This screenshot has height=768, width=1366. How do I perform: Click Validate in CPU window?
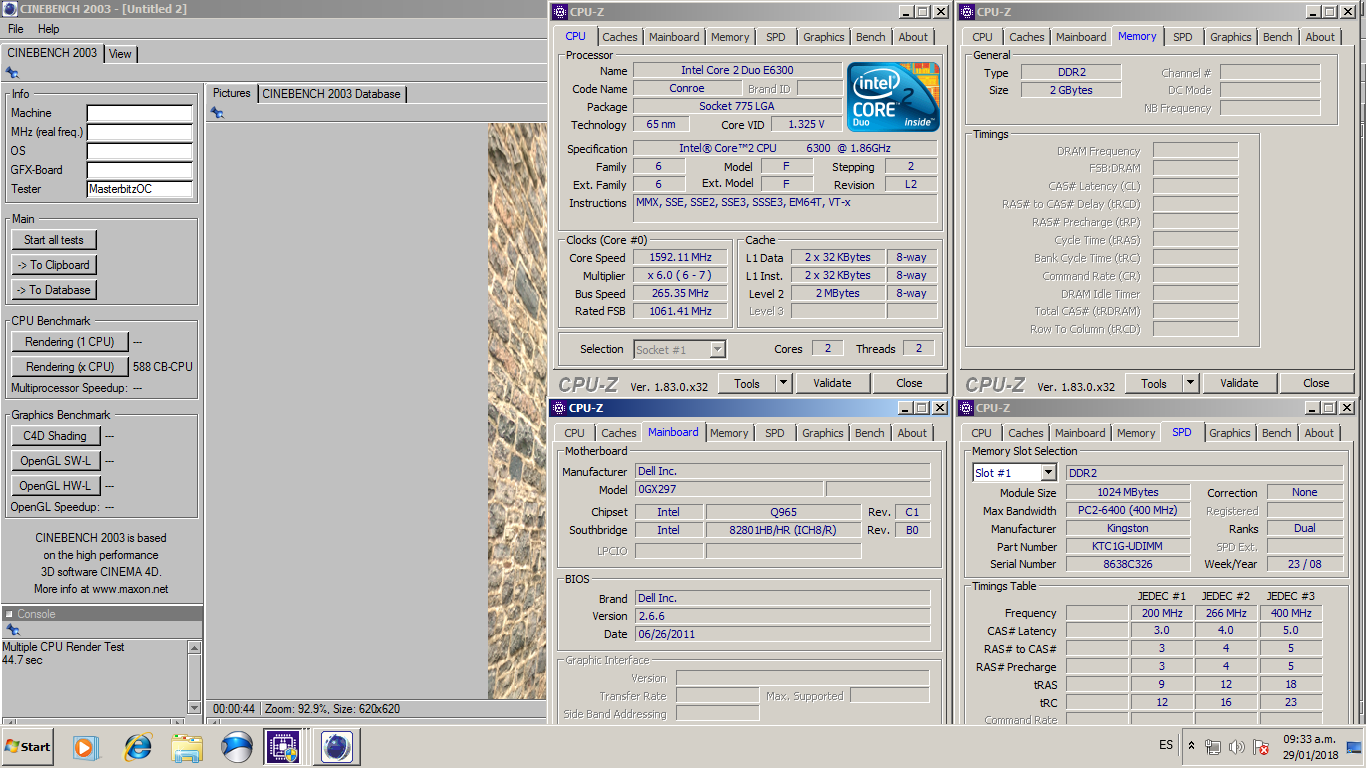point(832,383)
